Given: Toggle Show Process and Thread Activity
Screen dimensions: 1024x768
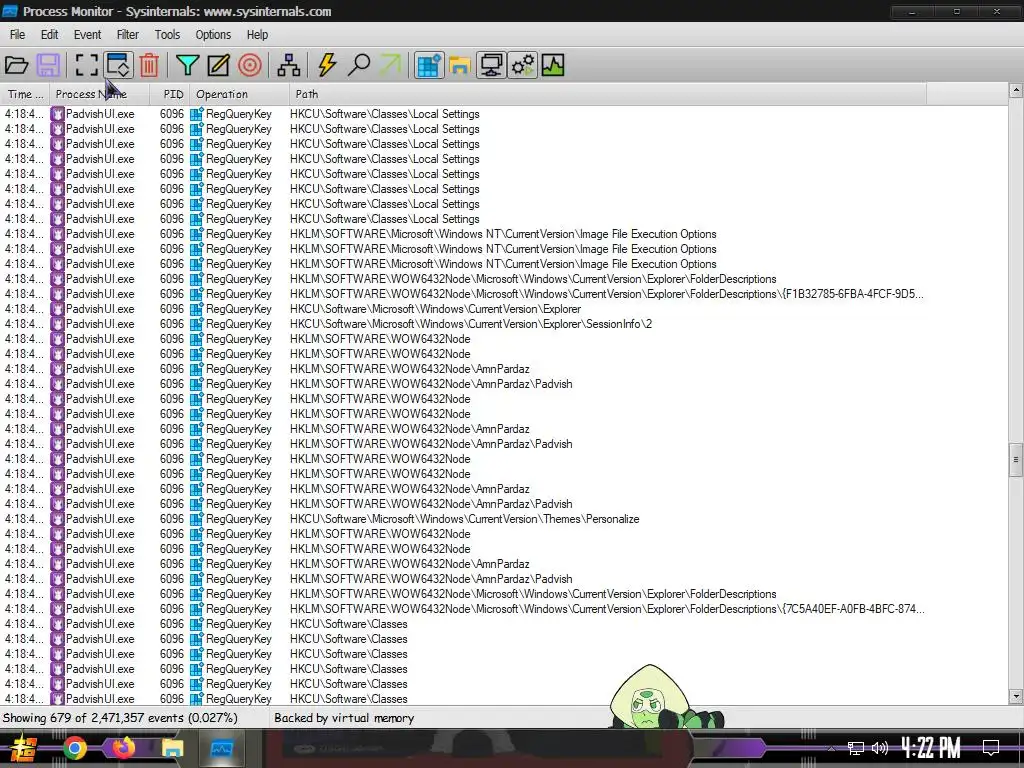Looking at the screenshot, I should tap(522, 65).
